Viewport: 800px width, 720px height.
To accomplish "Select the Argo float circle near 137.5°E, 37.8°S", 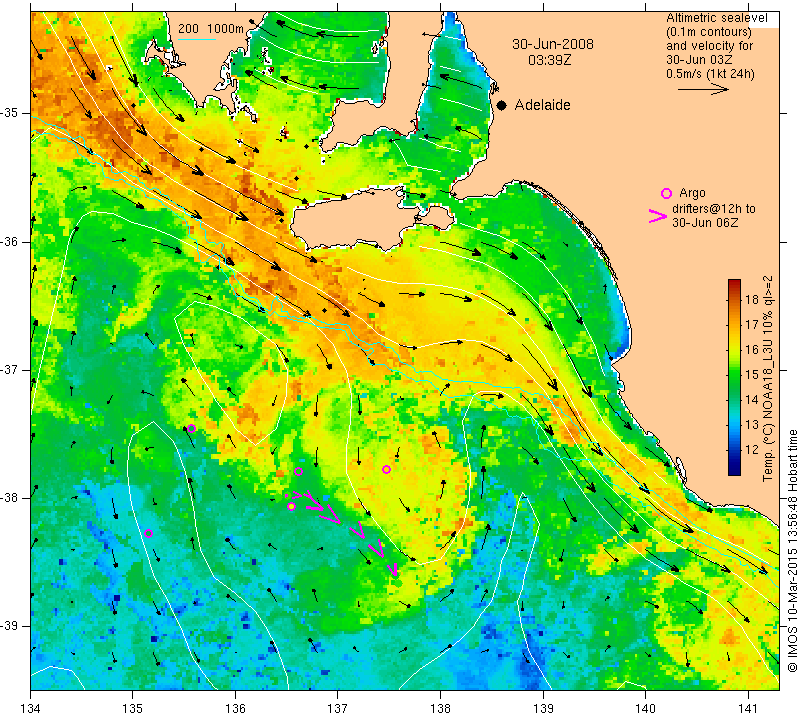I will coord(386,469).
